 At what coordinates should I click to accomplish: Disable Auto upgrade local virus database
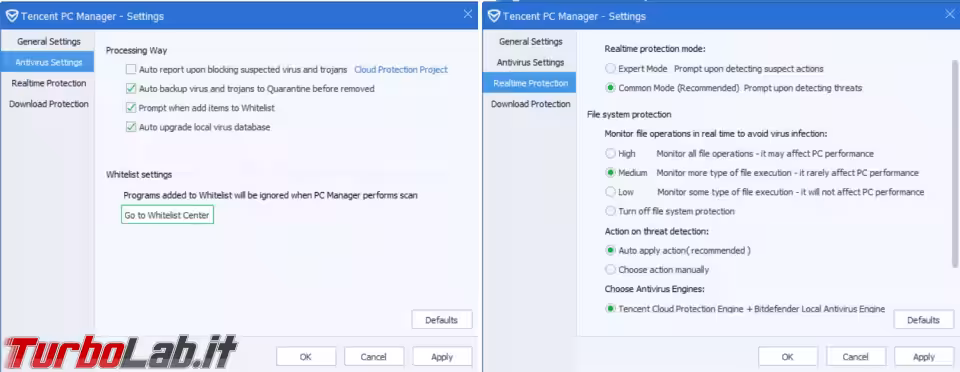coord(131,127)
